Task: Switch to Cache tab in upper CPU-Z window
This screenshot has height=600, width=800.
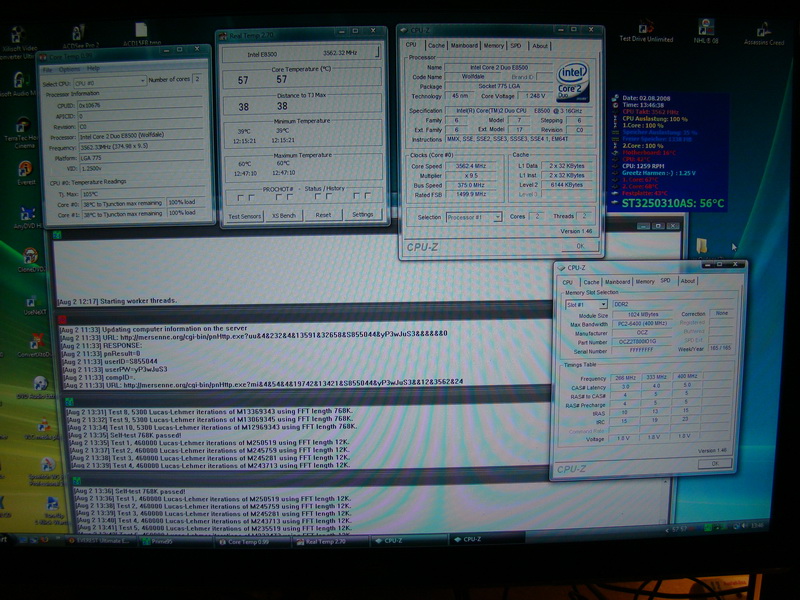Action: pyautogui.click(x=436, y=45)
